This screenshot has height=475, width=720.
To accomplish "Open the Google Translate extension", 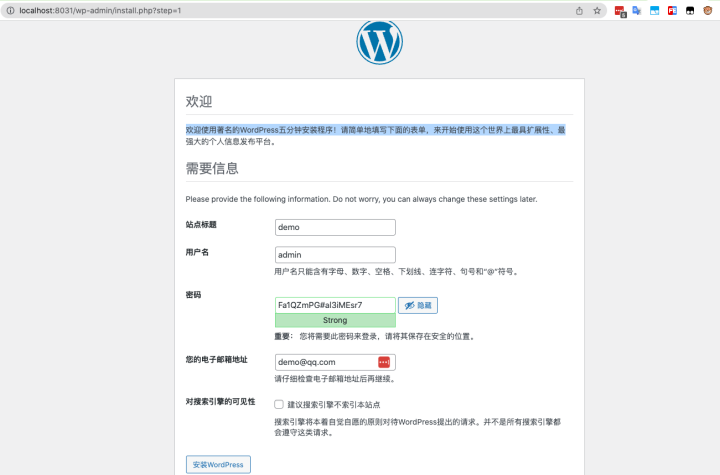I will pos(637,11).
